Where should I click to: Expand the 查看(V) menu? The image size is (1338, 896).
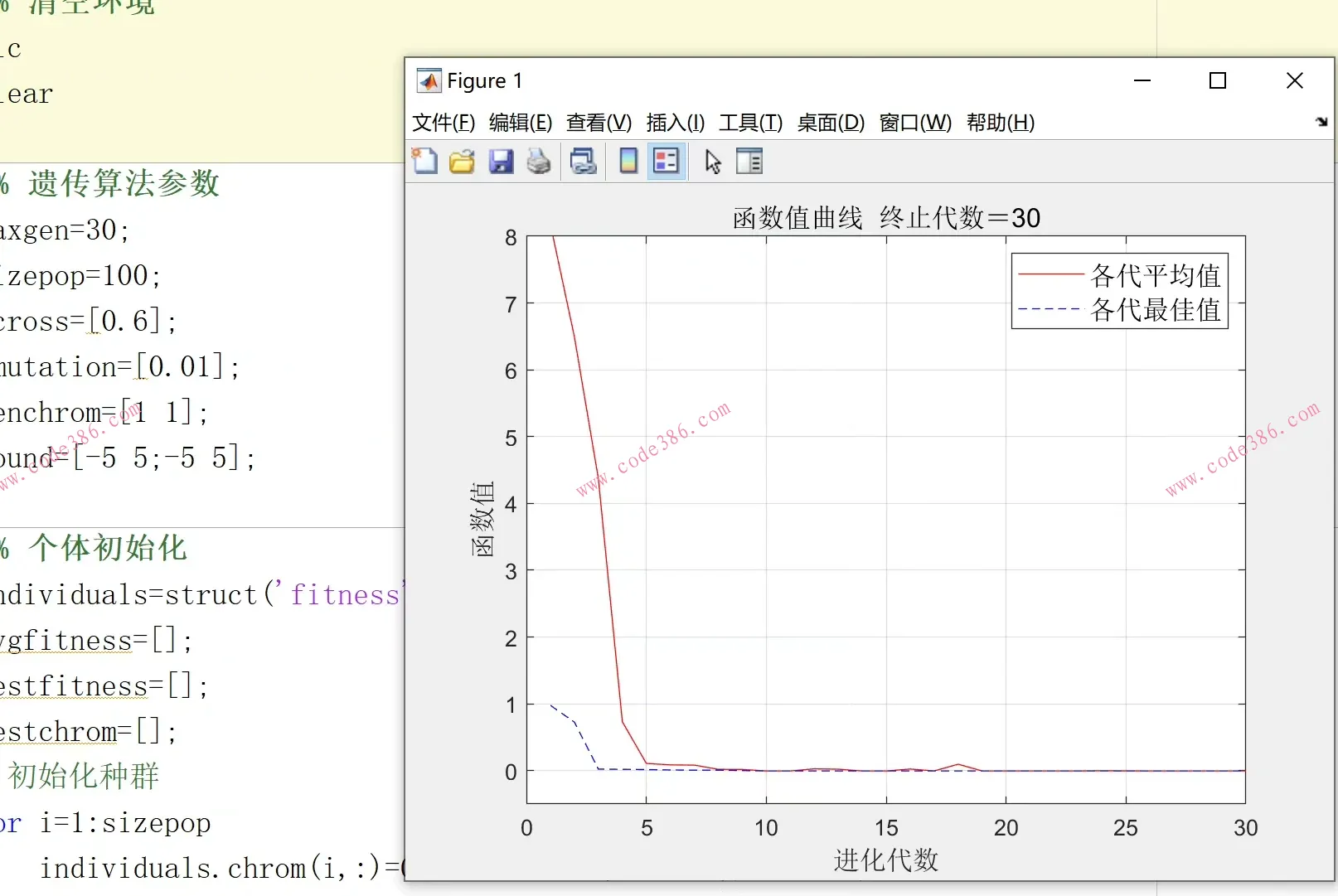599,123
